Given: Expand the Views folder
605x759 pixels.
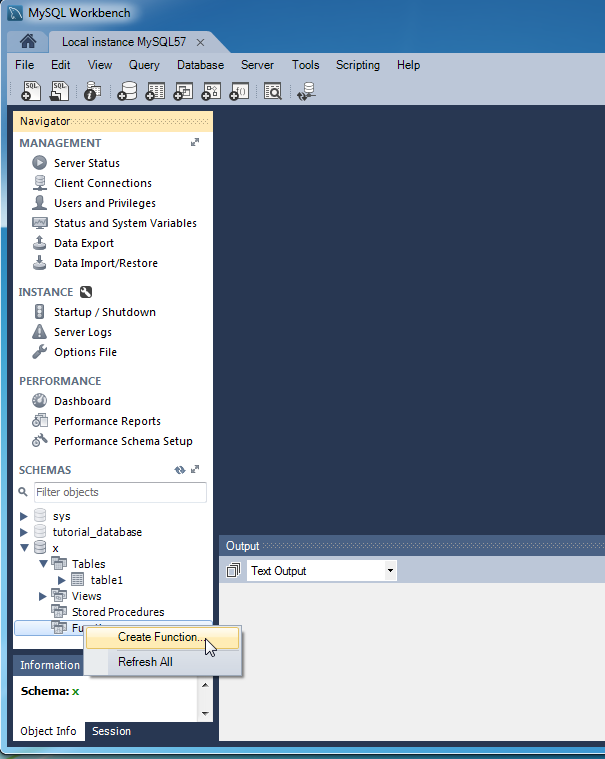Looking at the screenshot, I should (43, 596).
